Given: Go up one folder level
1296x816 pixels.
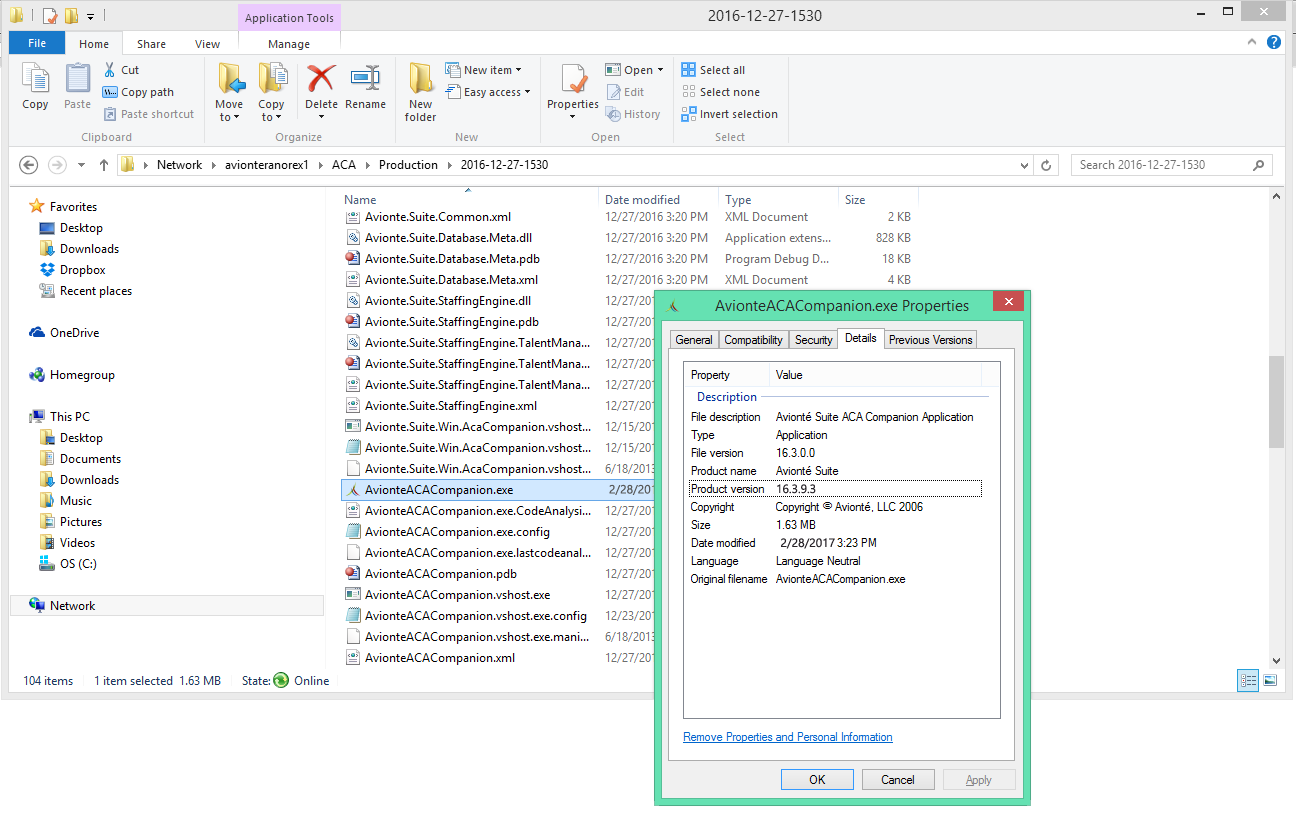Looking at the screenshot, I should (x=104, y=165).
